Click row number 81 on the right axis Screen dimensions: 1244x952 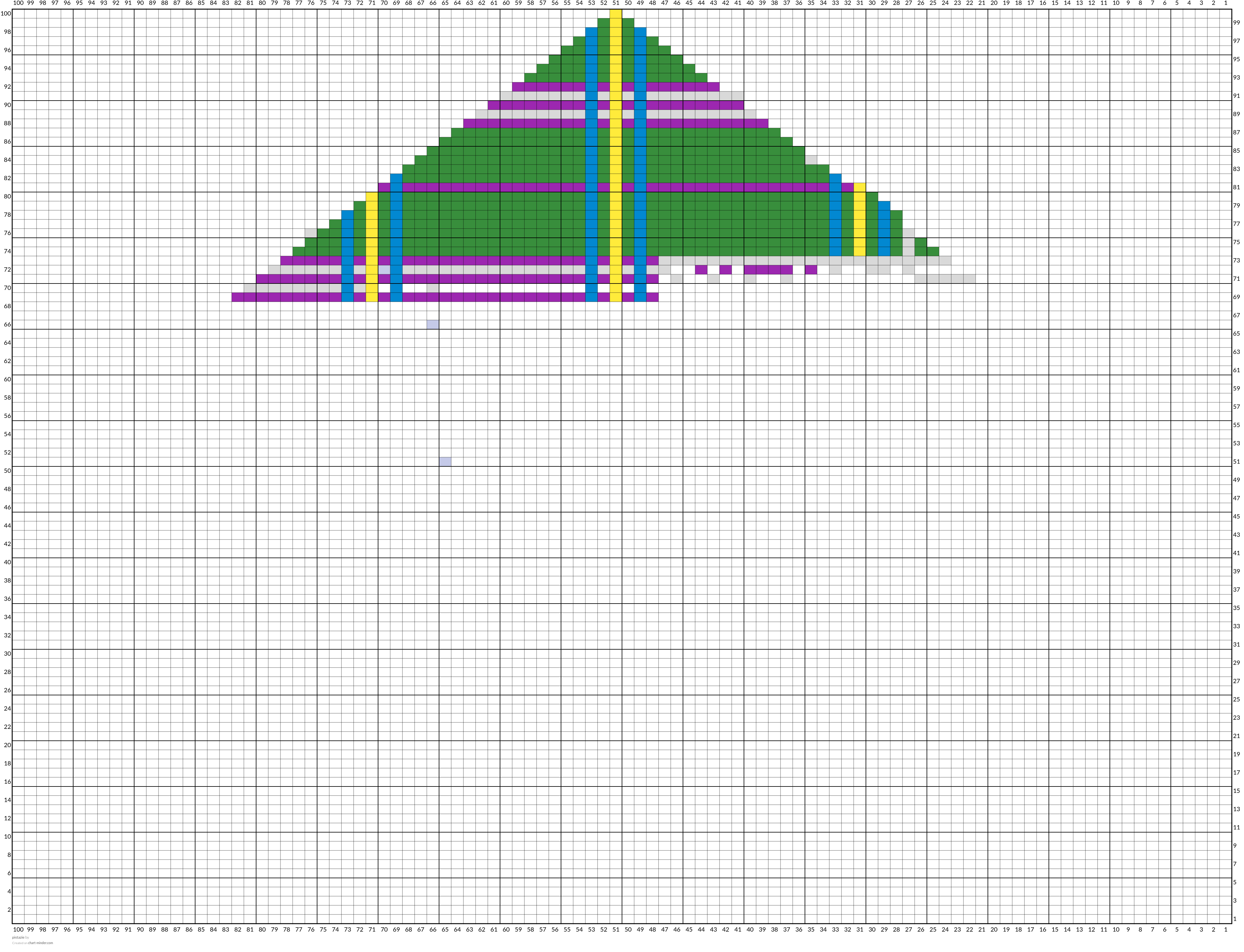click(x=1237, y=187)
